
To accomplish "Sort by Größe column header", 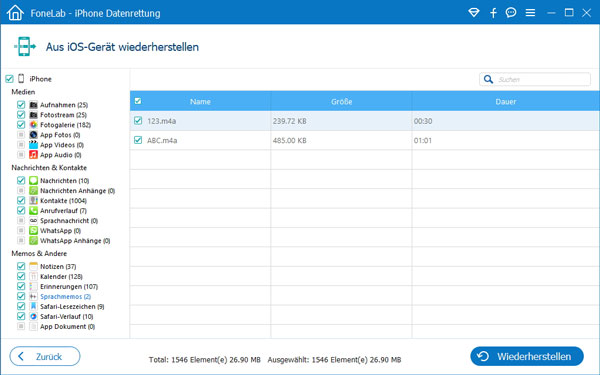I will (341, 101).
